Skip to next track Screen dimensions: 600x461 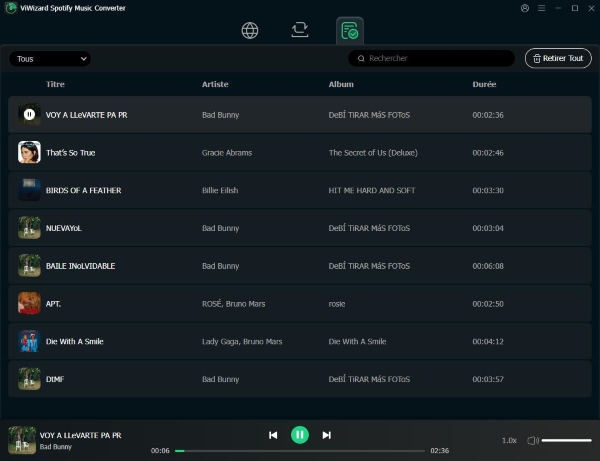(x=326, y=435)
